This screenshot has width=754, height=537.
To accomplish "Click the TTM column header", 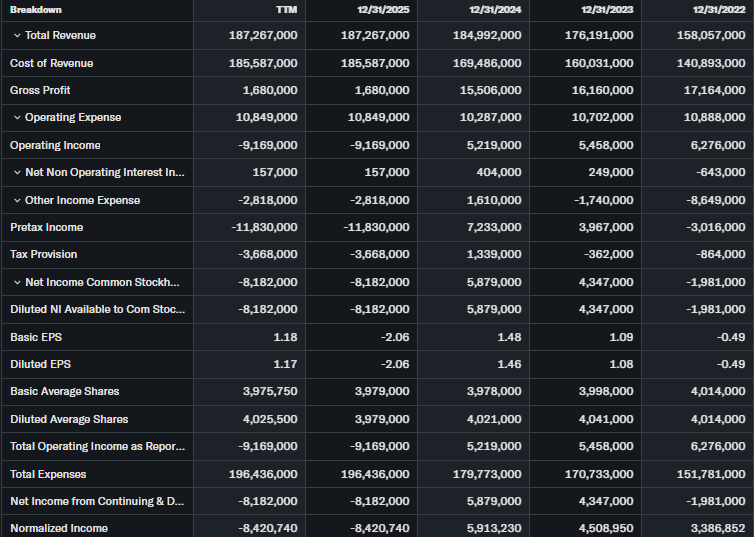I will click(286, 10).
